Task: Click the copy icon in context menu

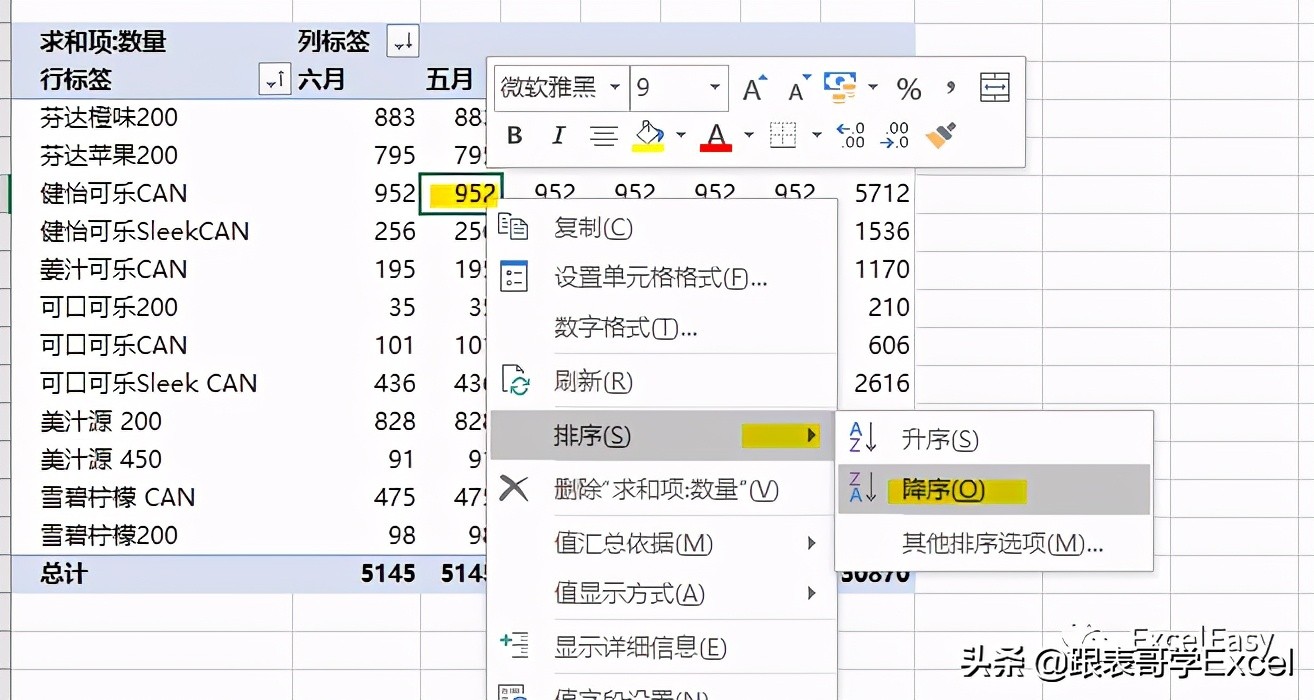Action: pyautogui.click(x=513, y=227)
